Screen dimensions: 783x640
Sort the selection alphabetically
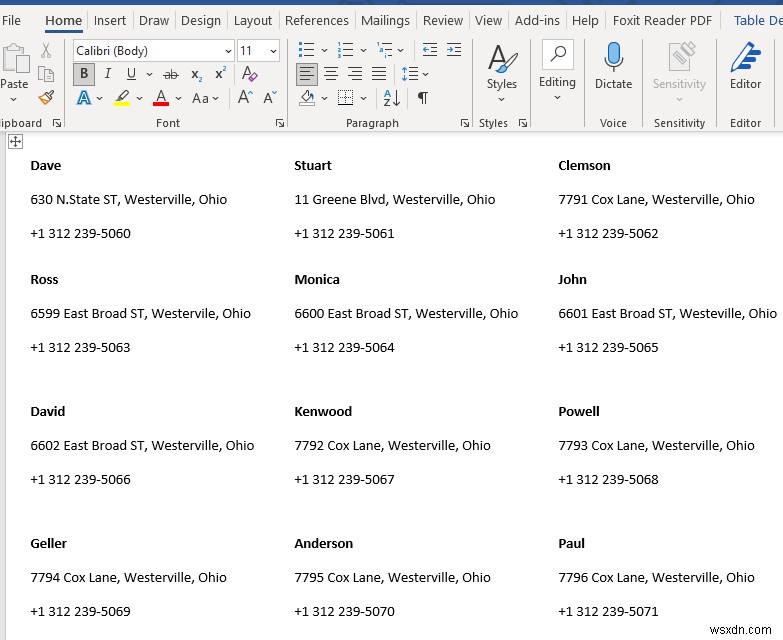point(392,98)
